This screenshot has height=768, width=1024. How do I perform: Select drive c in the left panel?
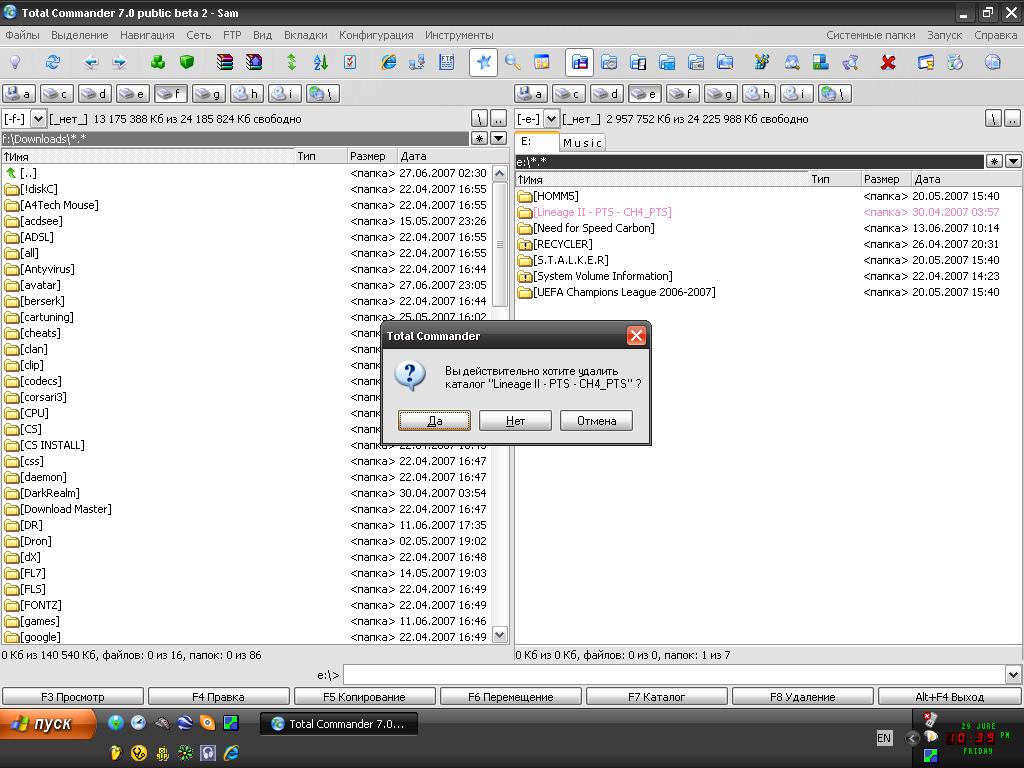pos(57,94)
